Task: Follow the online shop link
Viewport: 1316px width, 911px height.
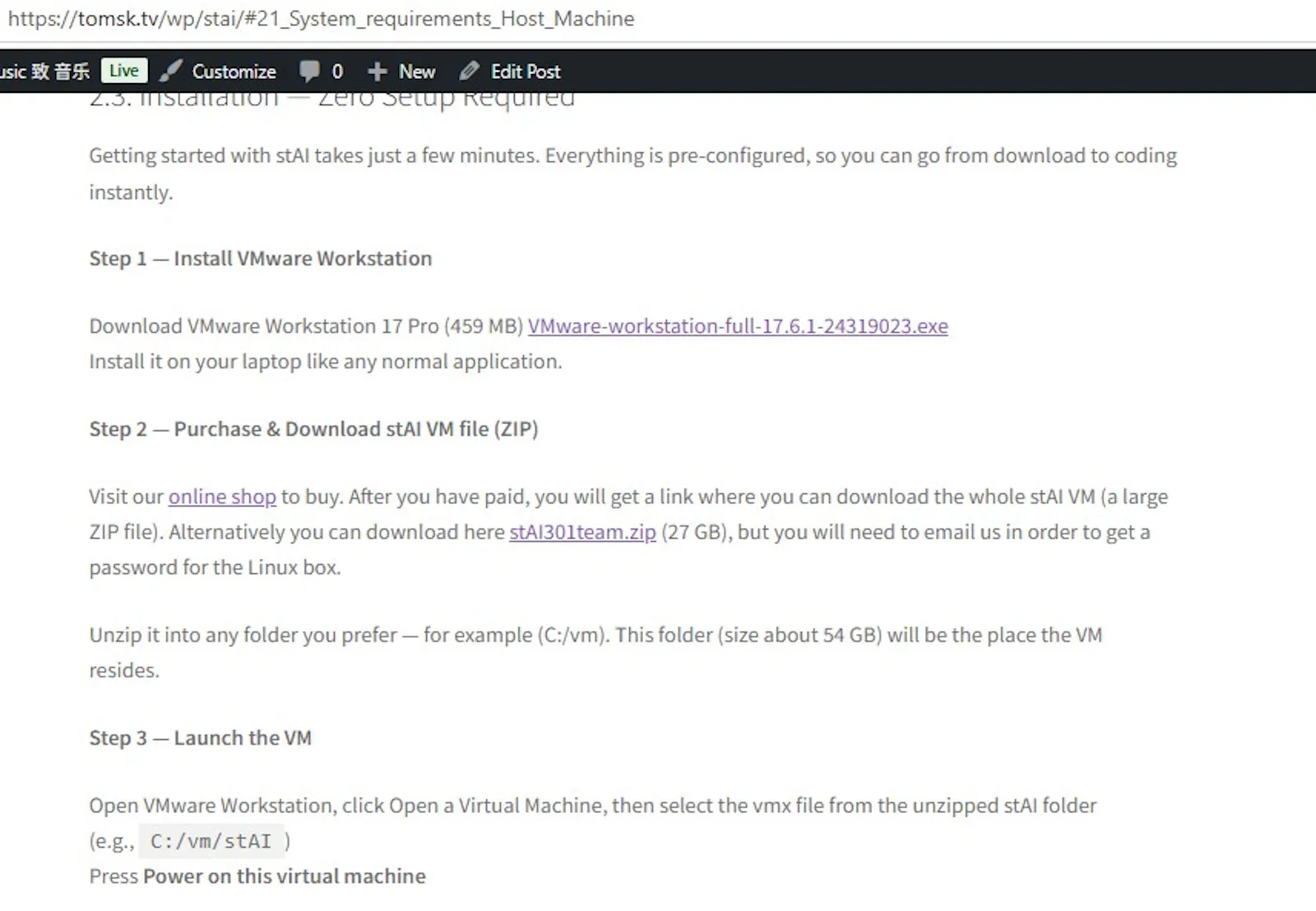Action: point(222,497)
